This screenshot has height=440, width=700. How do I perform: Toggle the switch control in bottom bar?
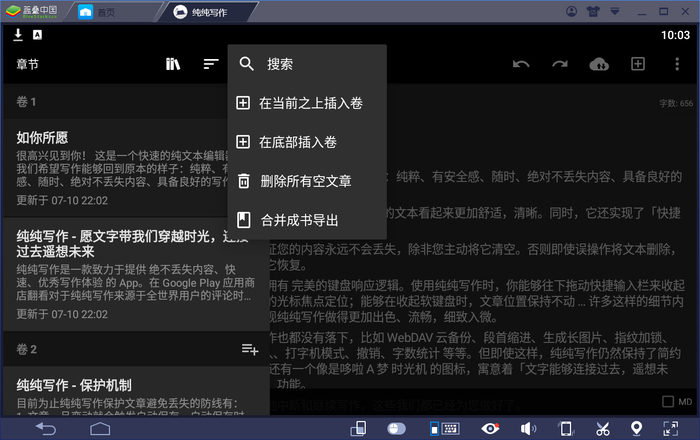396,429
